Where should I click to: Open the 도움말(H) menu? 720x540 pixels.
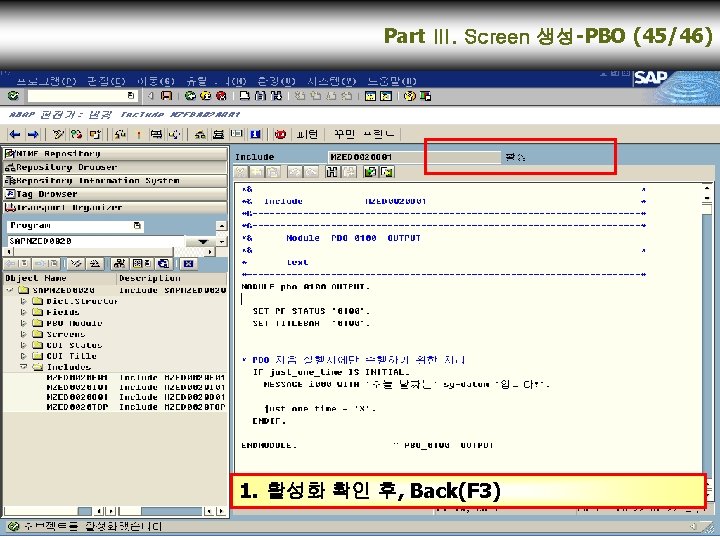pos(392,81)
